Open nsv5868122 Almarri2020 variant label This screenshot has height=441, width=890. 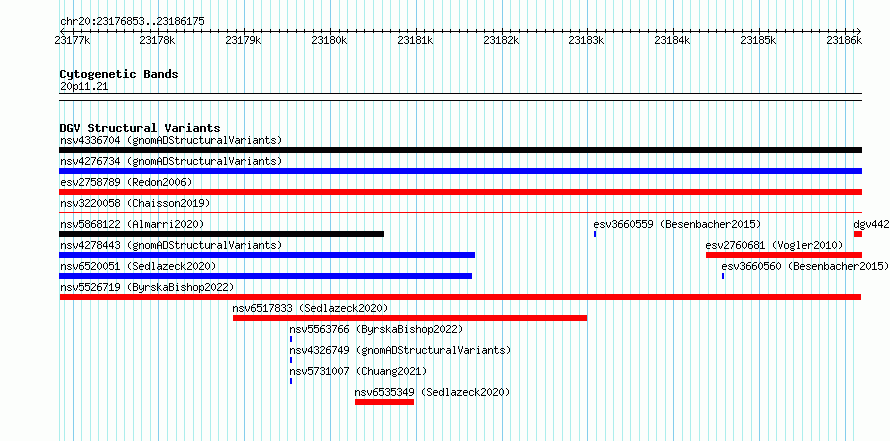tap(132, 224)
